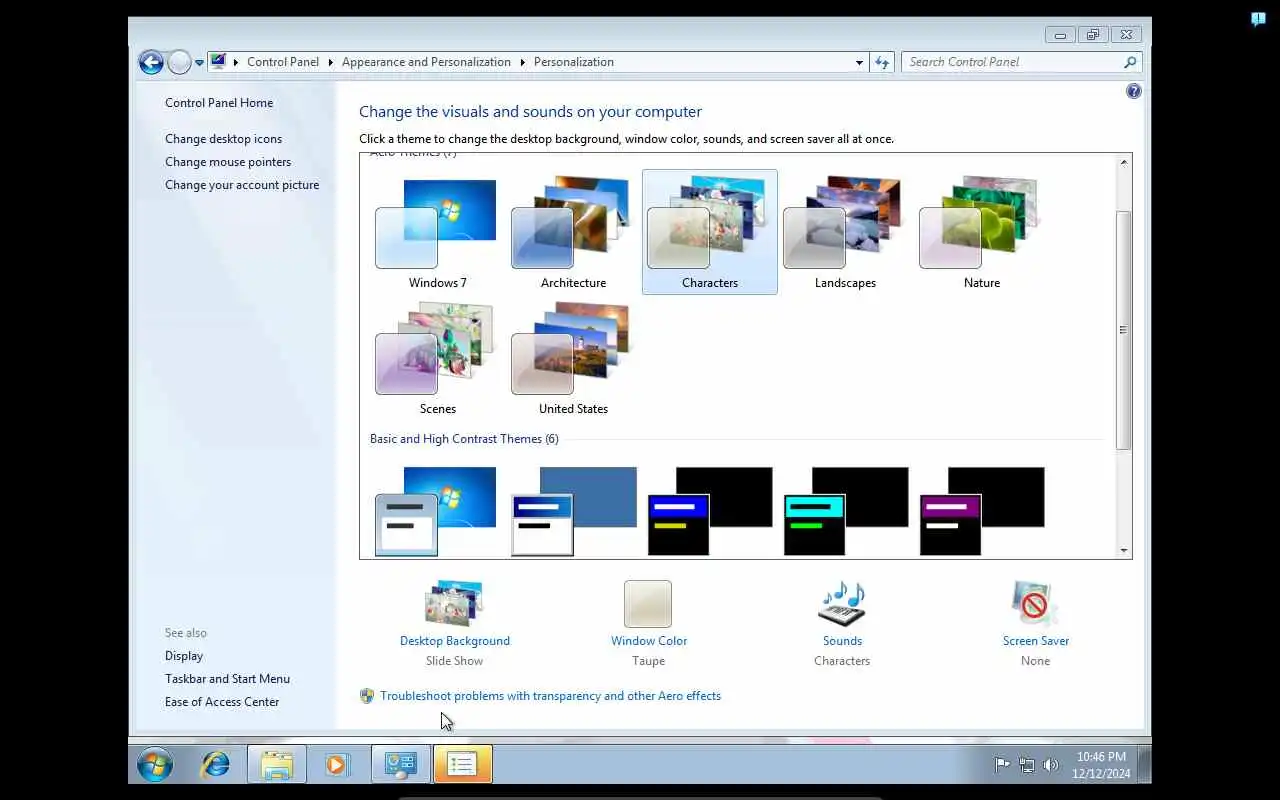Viewport: 1280px width, 800px height.
Task: Expand the arrow after Control Panel breadcrumb
Action: point(330,62)
